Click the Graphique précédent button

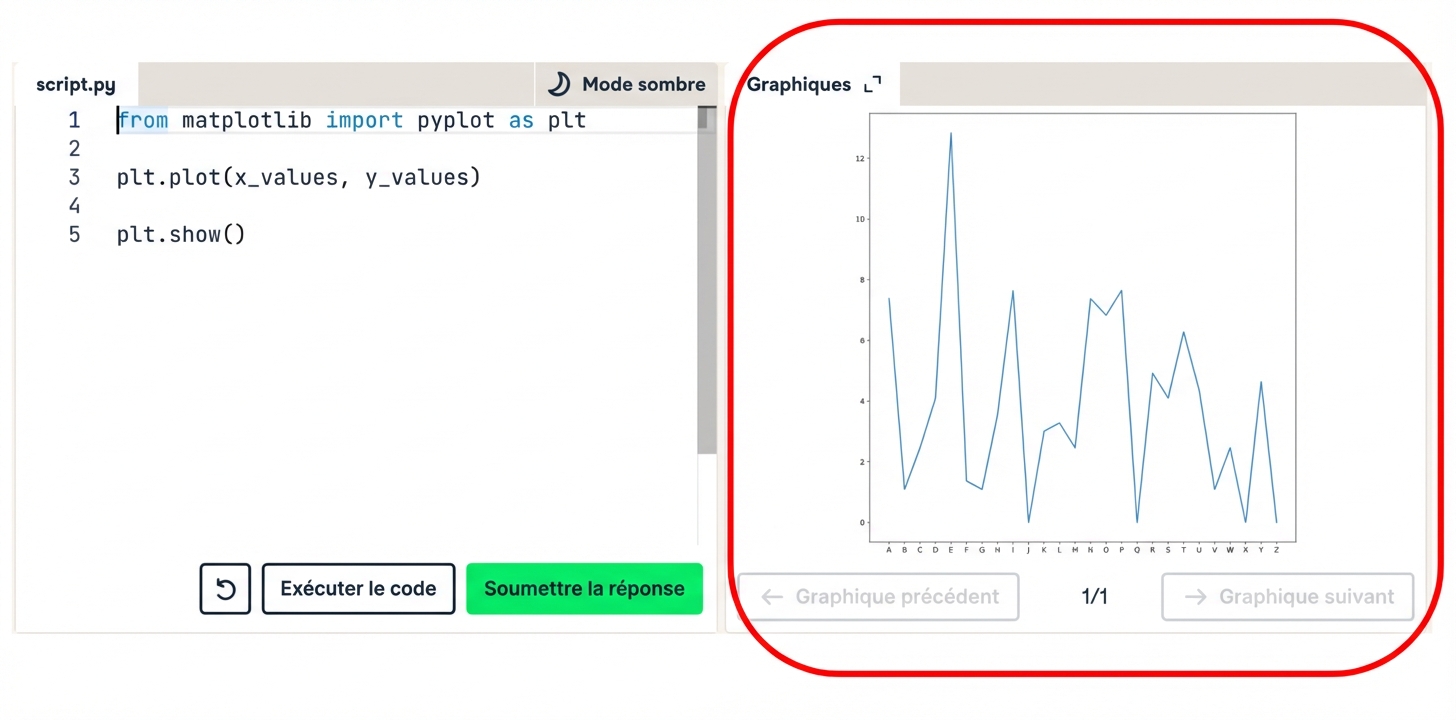tap(880, 596)
